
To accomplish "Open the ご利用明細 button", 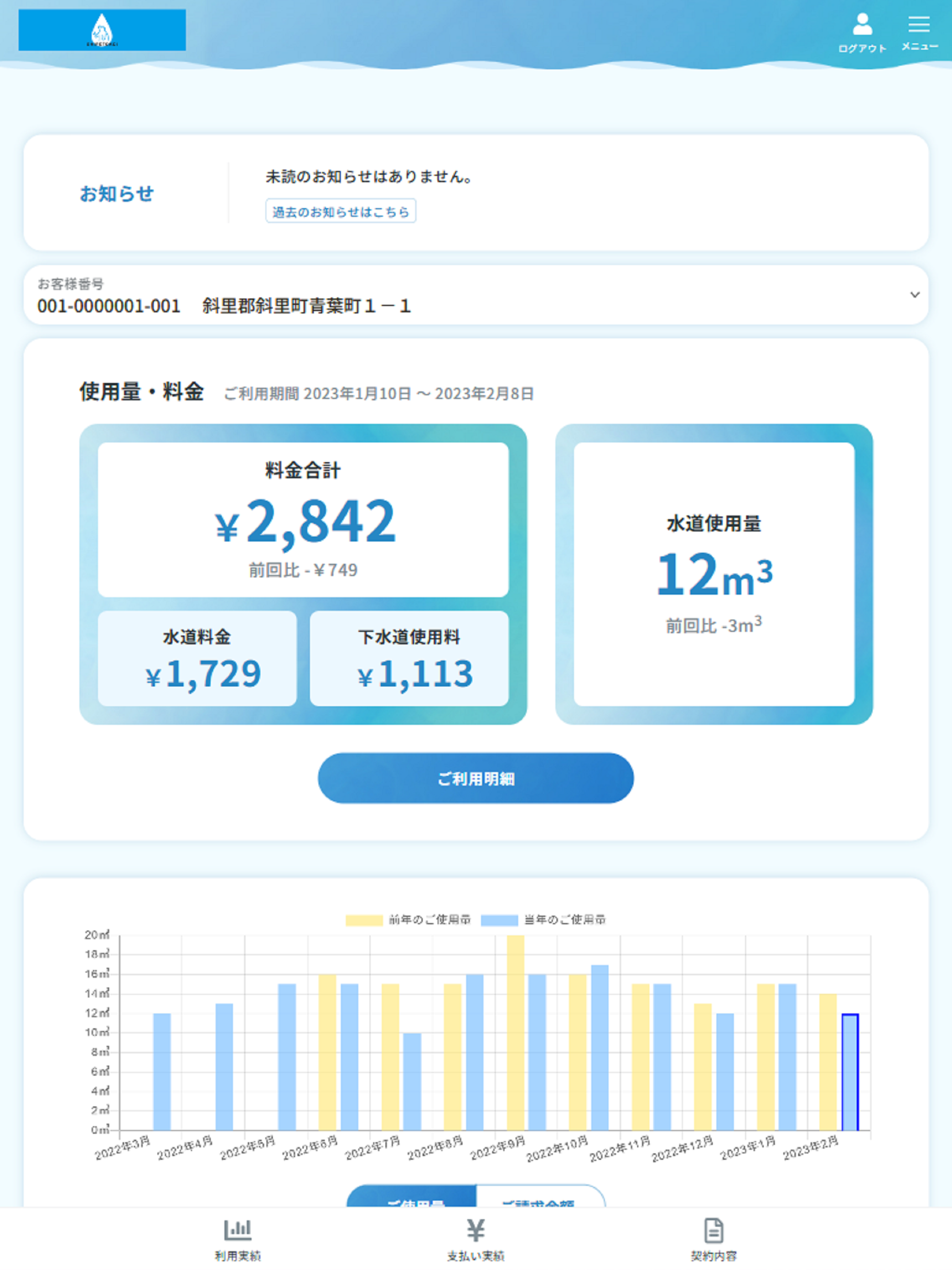I will coord(476,778).
